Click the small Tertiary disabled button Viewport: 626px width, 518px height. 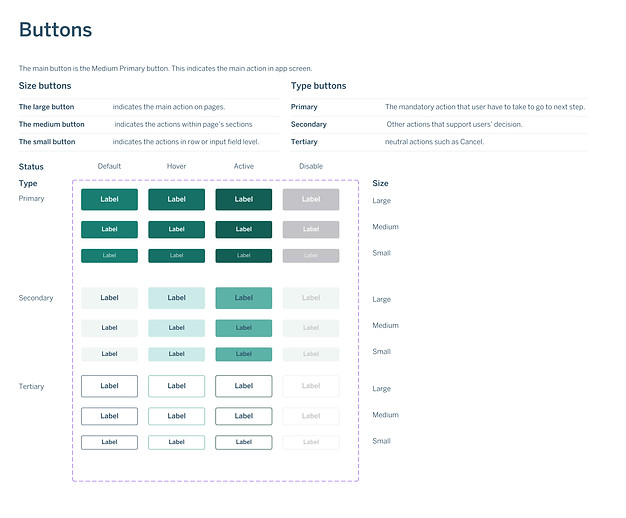(311, 443)
